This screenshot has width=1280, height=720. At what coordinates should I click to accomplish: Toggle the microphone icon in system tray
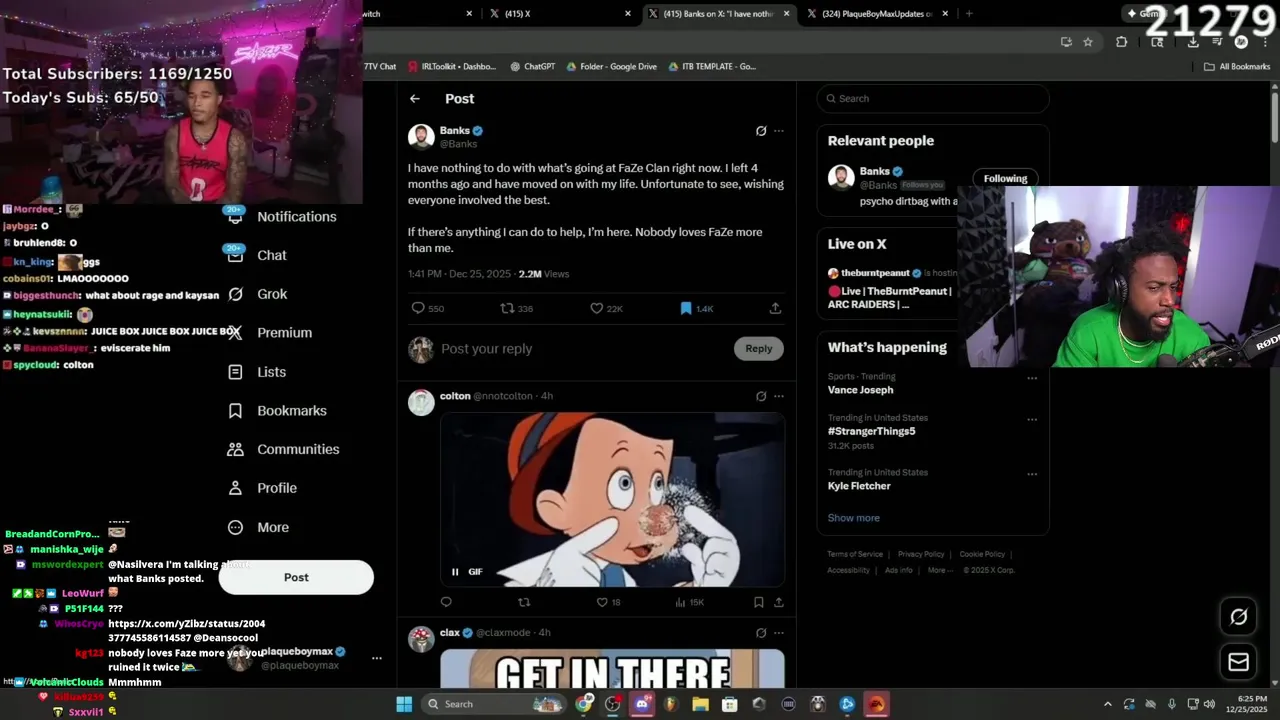click(x=1172, y=704)
